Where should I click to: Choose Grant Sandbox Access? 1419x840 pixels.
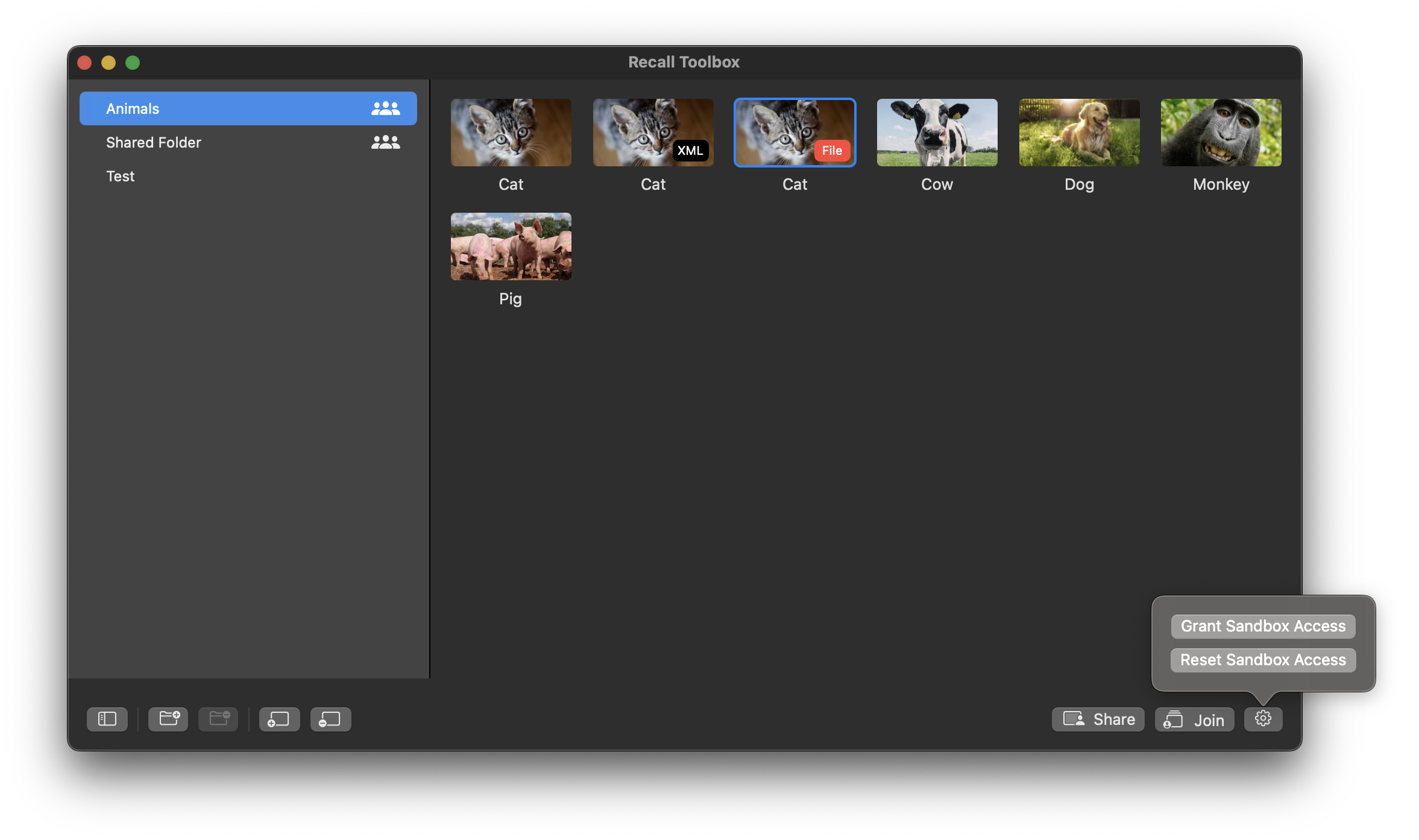(x=1263, y=626)
